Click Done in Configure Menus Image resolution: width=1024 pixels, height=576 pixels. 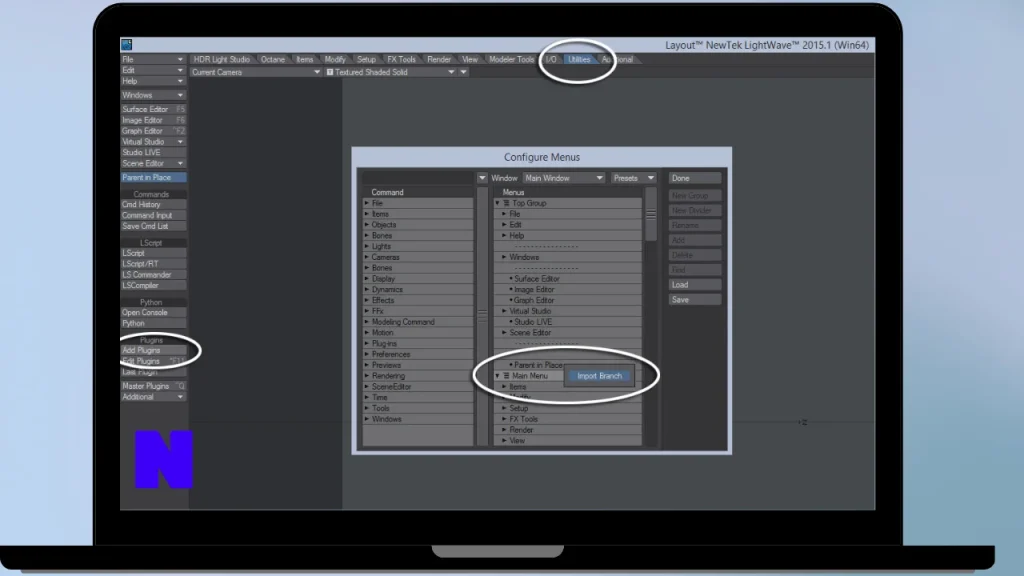(695, 178)
